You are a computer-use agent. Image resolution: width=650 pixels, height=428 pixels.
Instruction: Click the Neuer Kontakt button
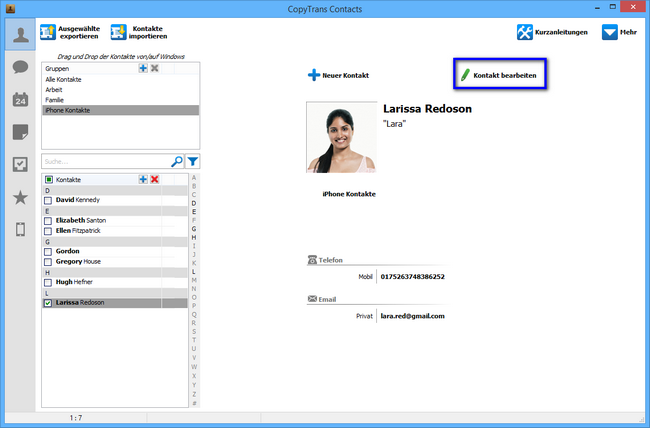pos(342,75)
